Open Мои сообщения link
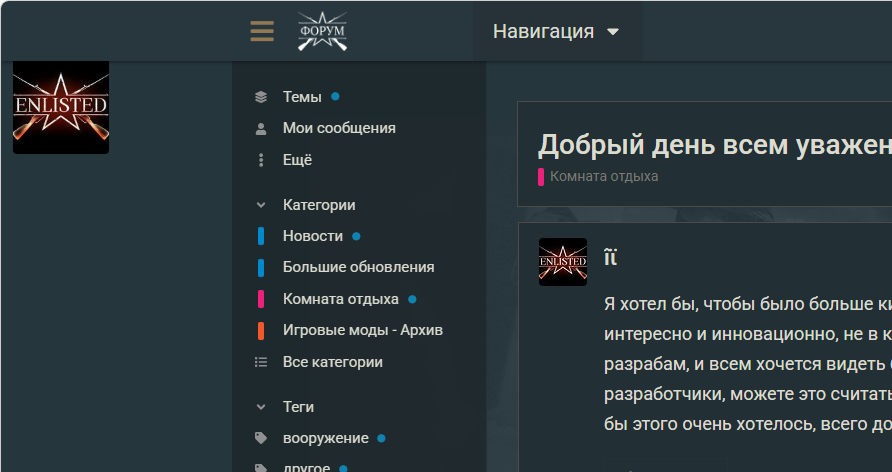 [x=339, y=128]
